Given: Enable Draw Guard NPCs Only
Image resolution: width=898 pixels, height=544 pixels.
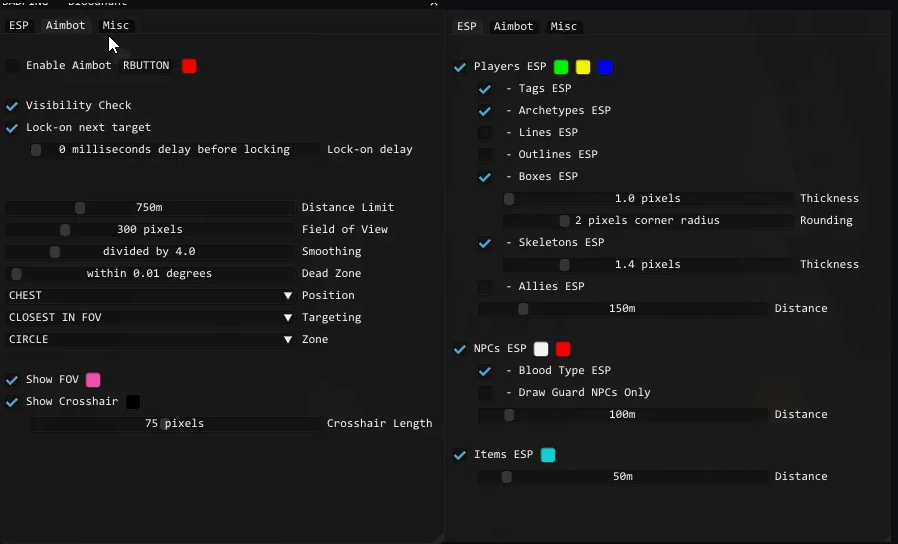Looking at the screenshot, I should pos(485,393).
